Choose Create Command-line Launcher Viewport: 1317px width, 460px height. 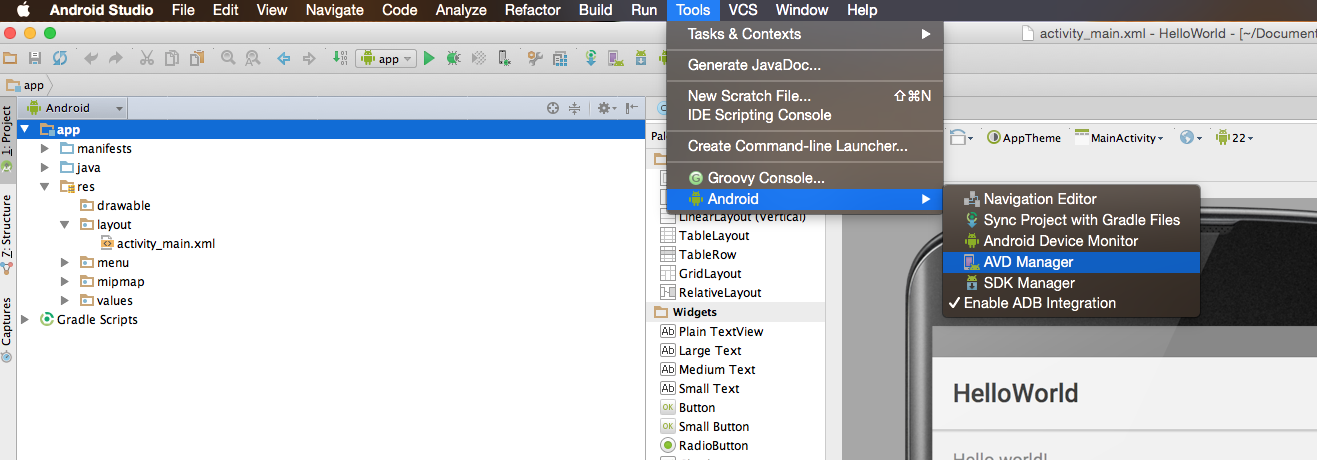(x=805, y=146)
